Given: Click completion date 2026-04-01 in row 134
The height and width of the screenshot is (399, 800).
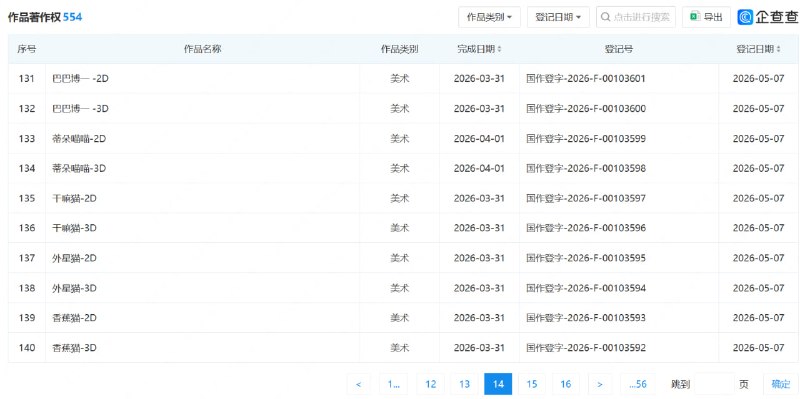Looking at the screenshot, I should pyautogui.click(x=479, y=168).
